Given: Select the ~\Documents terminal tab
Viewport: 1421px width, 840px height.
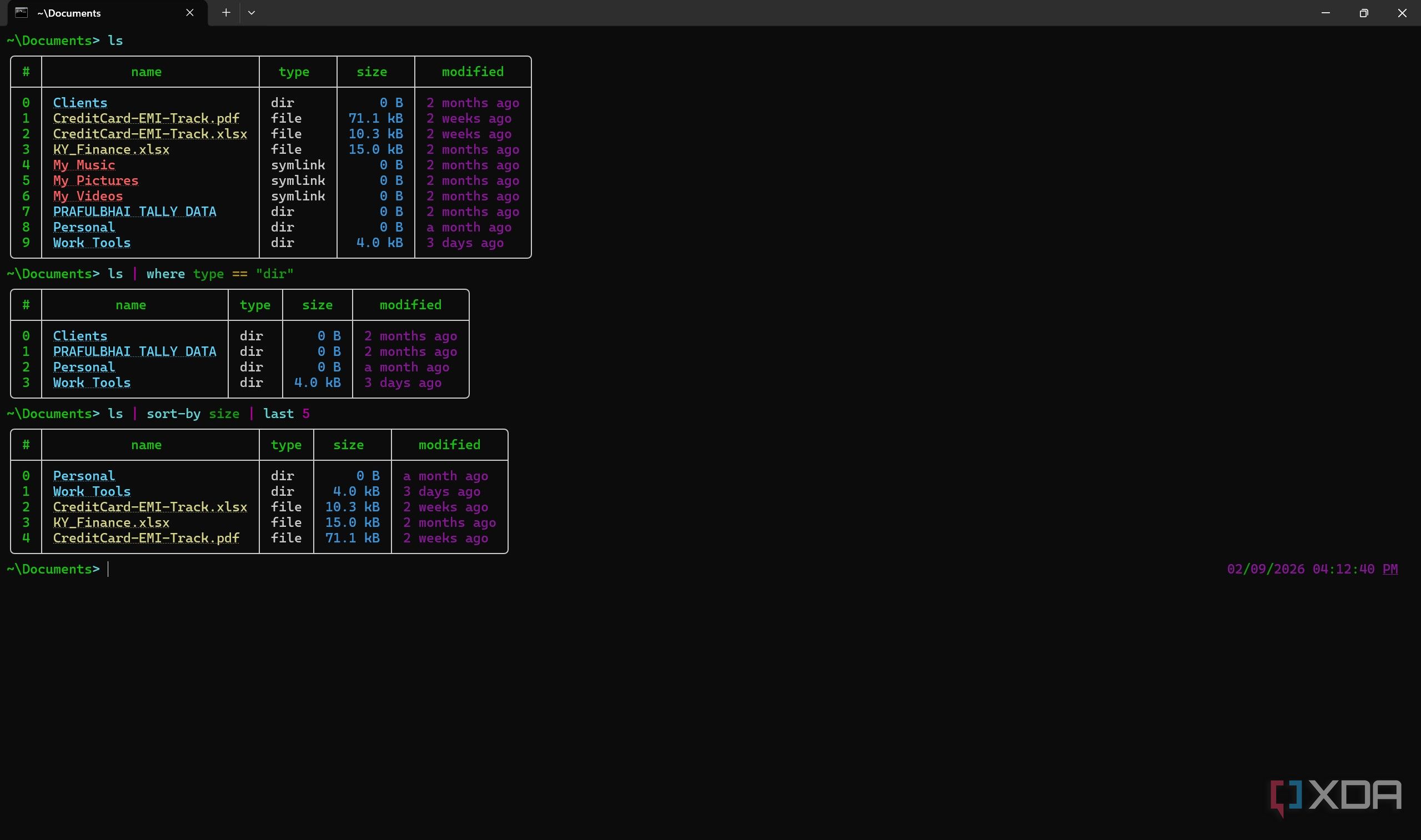Looking at the screenshot, I should coord(108,13).
